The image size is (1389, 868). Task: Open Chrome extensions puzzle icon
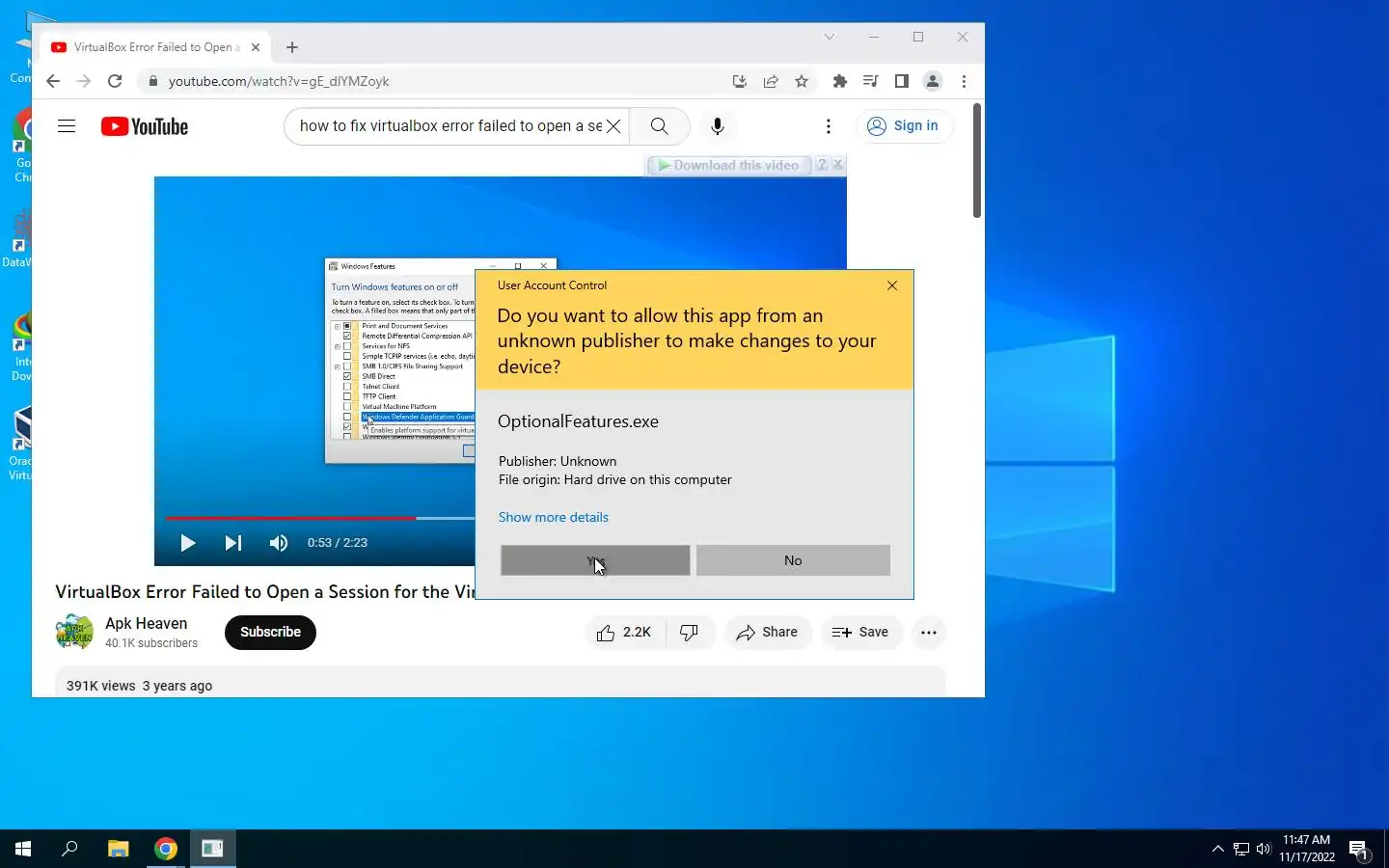click(x=840, y=81)
